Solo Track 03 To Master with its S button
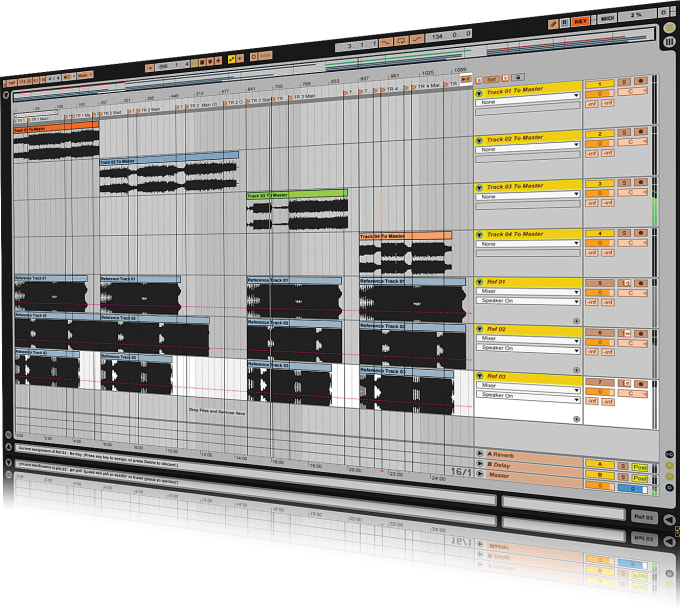This screenshot has width=680, height=609. tap(624, 183)
